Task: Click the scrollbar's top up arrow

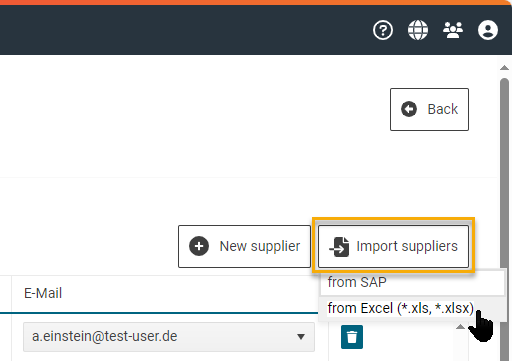Action: tap(504, 68)
